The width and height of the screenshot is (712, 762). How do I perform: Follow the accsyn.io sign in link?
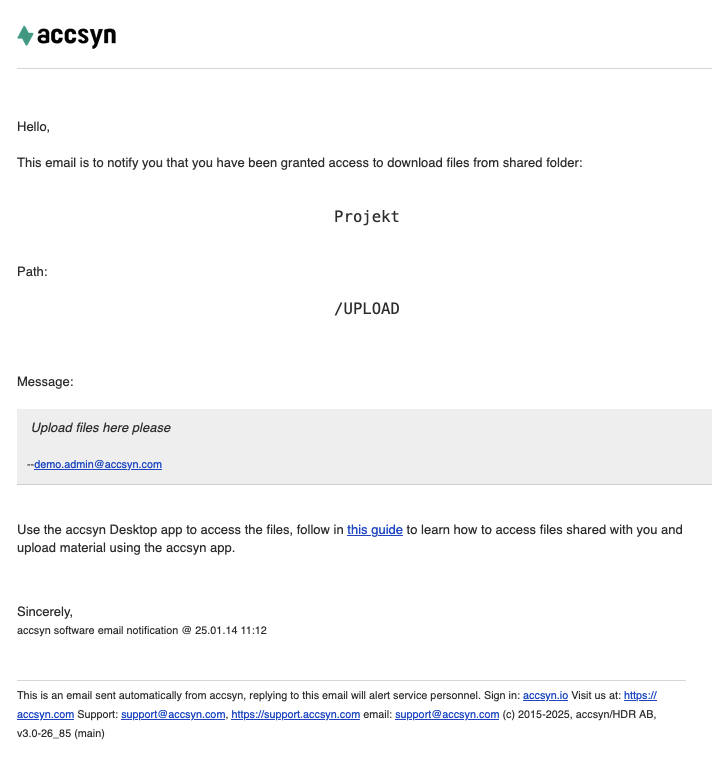pyautogui.click(x=545, y=695)
